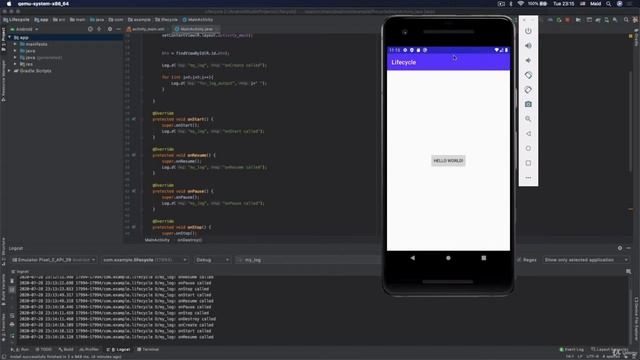The width and height of the screenshot is (640, 360).
Task: Click the onCreate called log line
Action: point(116,325)
